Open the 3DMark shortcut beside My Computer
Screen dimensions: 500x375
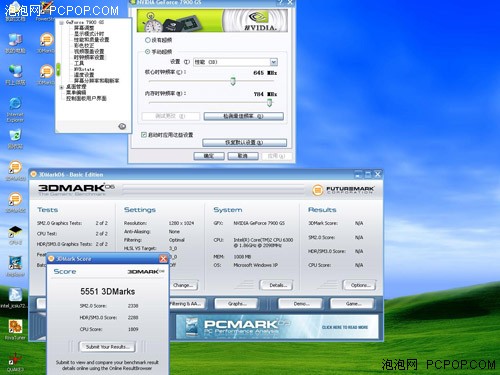(x=46, y=40)
